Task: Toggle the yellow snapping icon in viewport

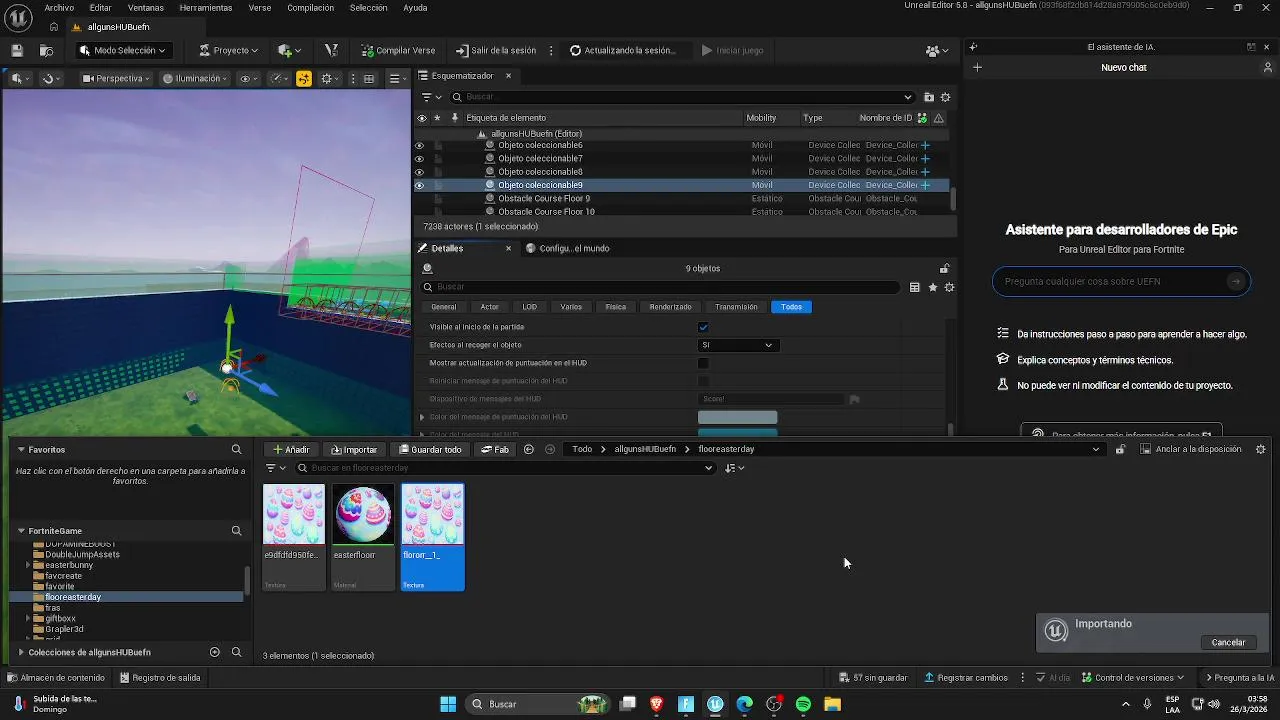Action: (x=304, y=79)
